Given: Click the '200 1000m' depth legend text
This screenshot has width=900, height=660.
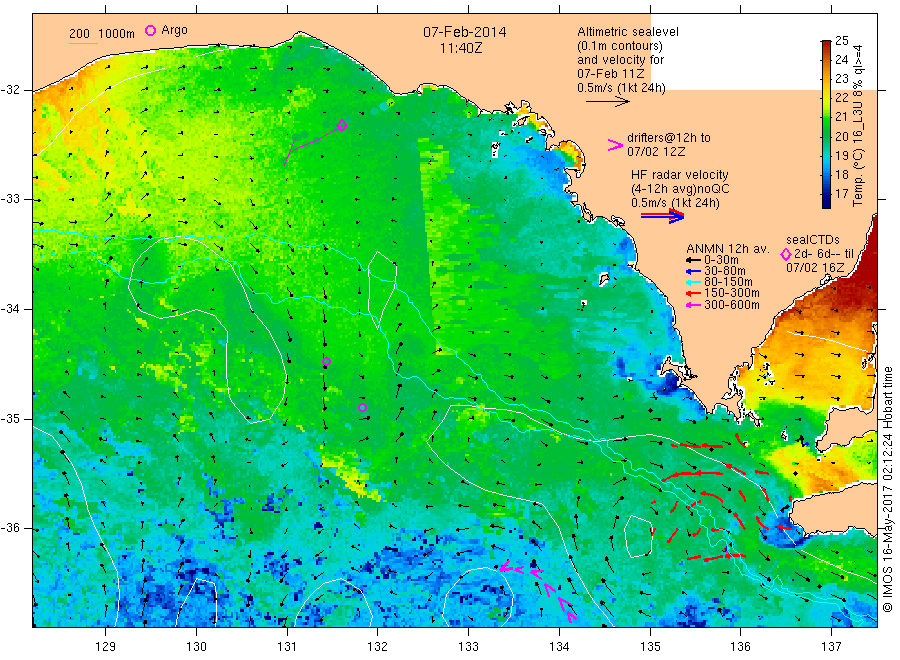Looking at the screenshot, I should point(102,34).
